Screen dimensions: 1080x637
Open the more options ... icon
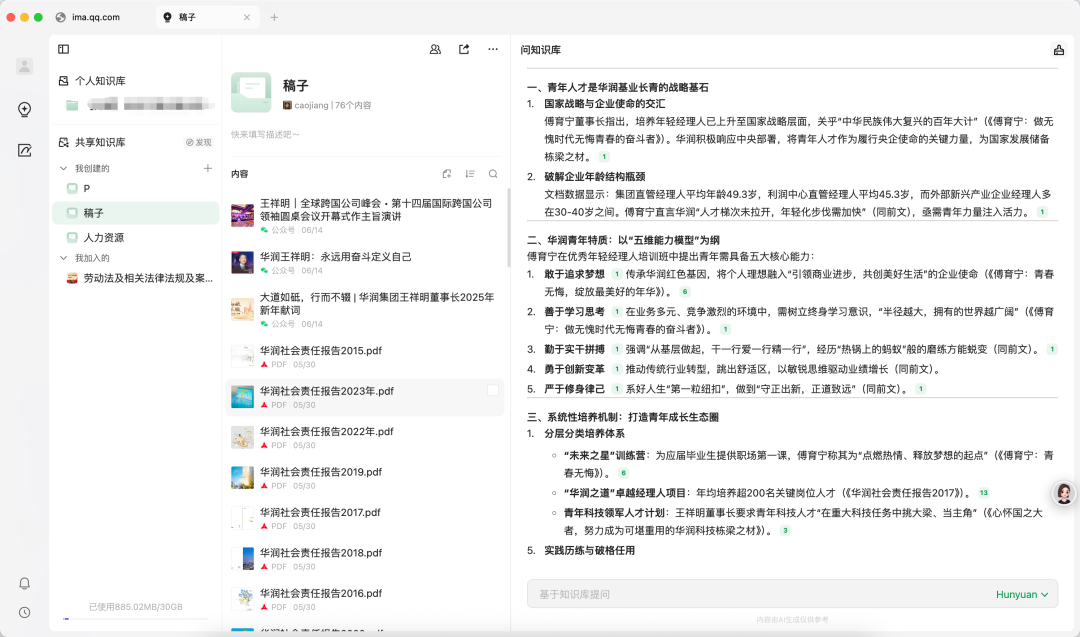coord(492,48)
